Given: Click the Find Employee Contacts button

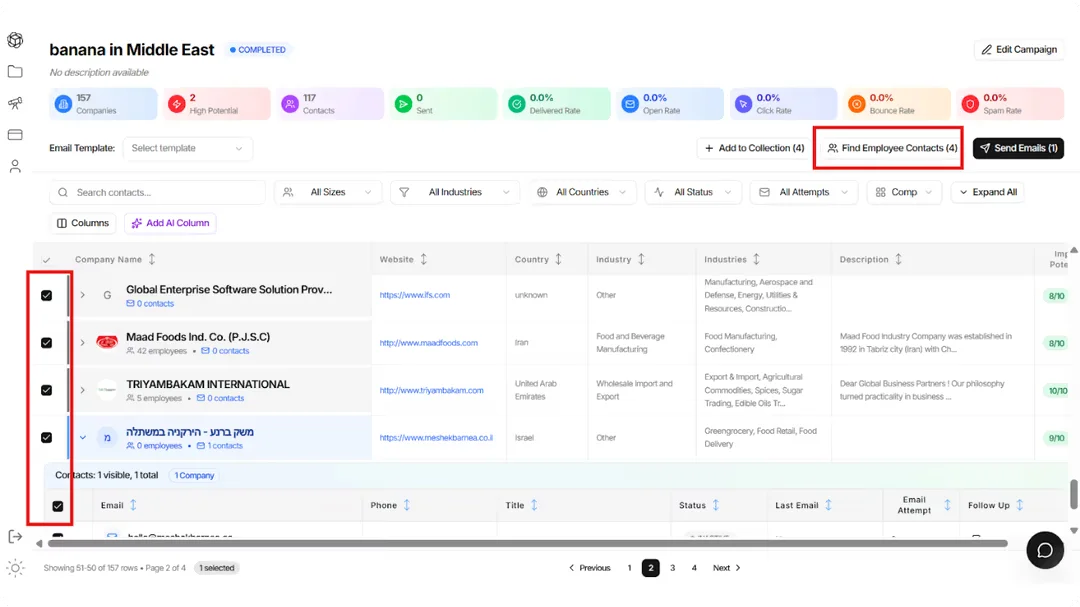Looking at the screenshot, I should [888, 148].
